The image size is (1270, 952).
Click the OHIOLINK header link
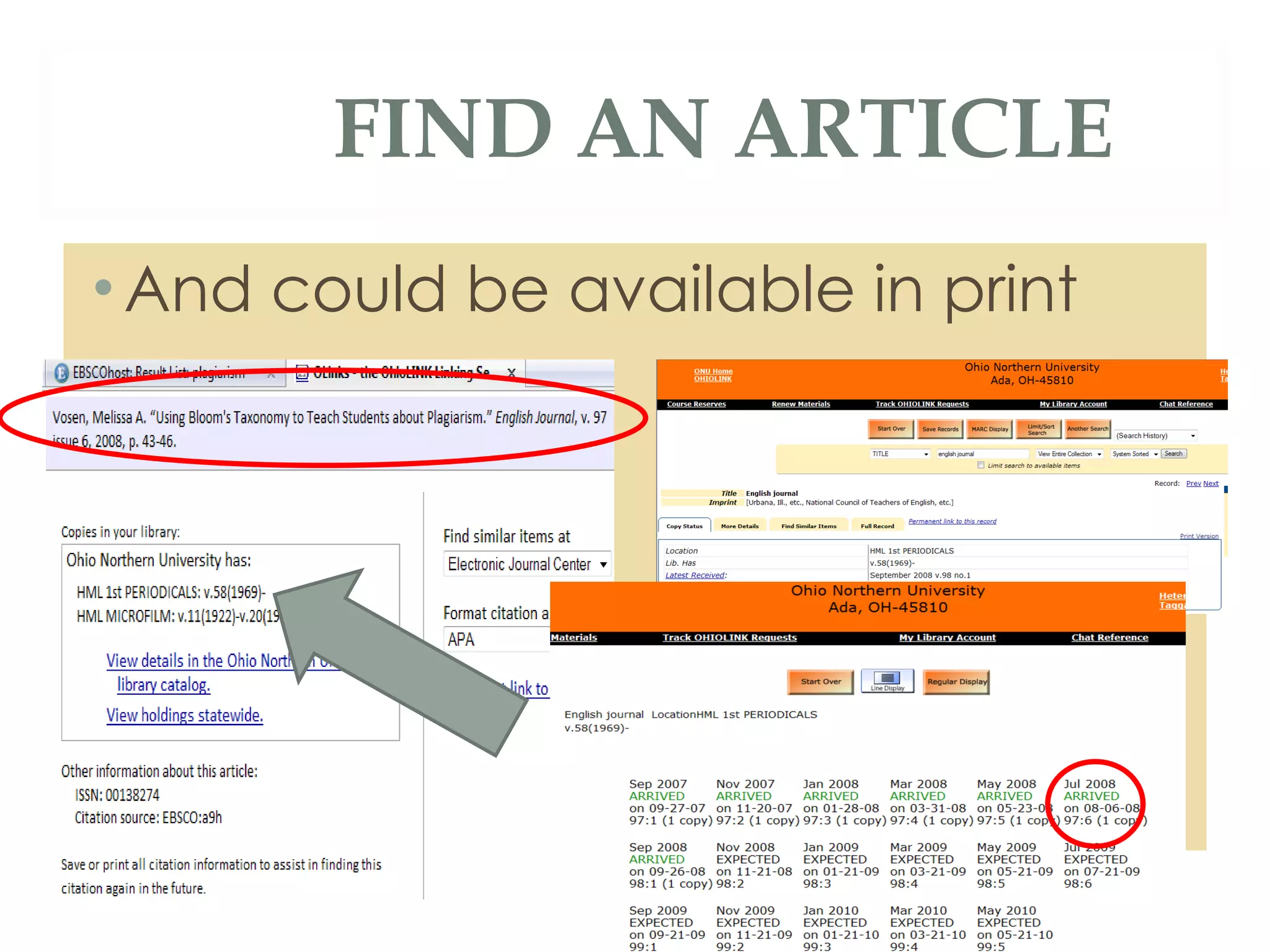click(x=713, y=379)
